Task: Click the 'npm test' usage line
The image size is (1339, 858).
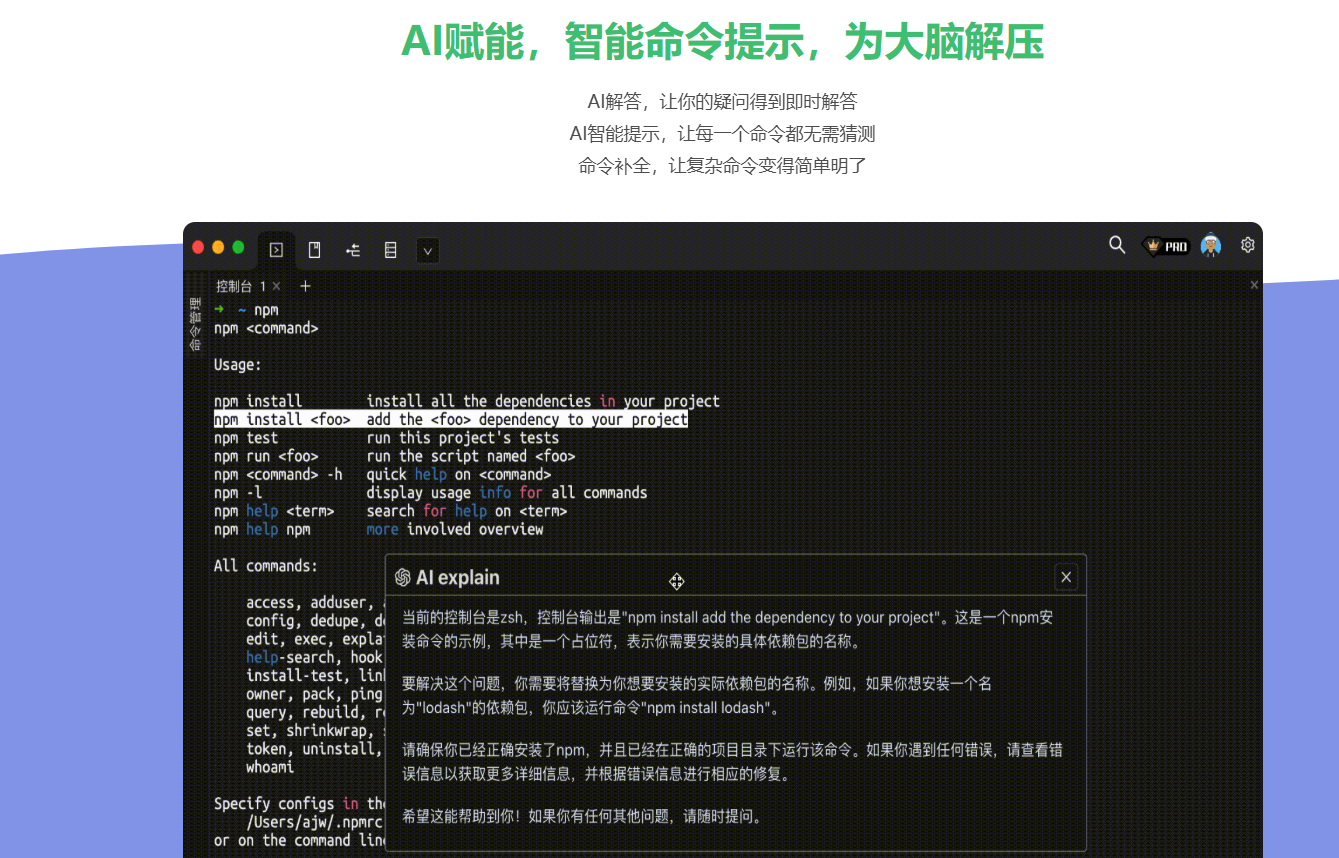Action: 386,438
